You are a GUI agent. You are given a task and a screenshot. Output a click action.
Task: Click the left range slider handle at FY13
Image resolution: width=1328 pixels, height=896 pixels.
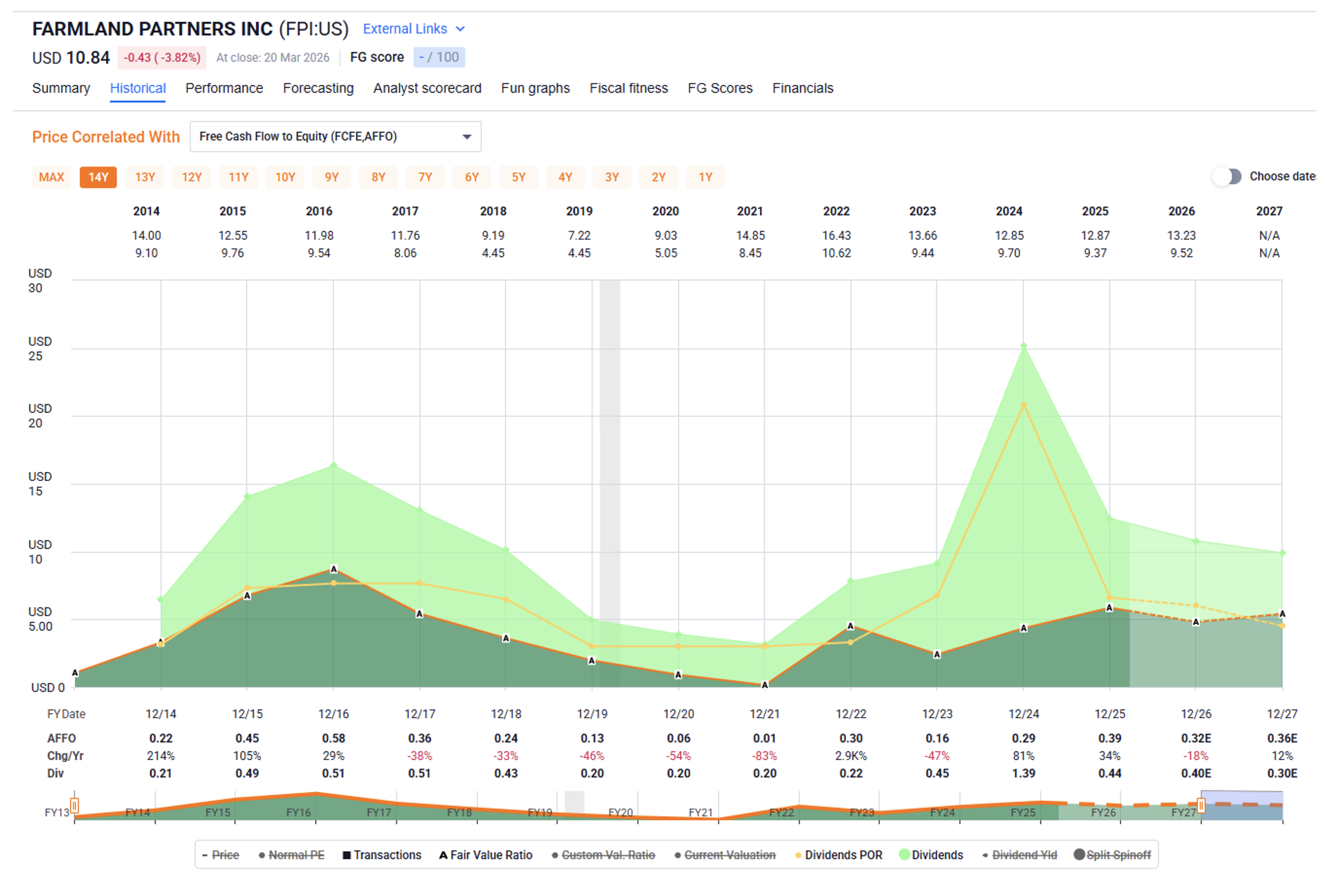click(x=75, y=805)
